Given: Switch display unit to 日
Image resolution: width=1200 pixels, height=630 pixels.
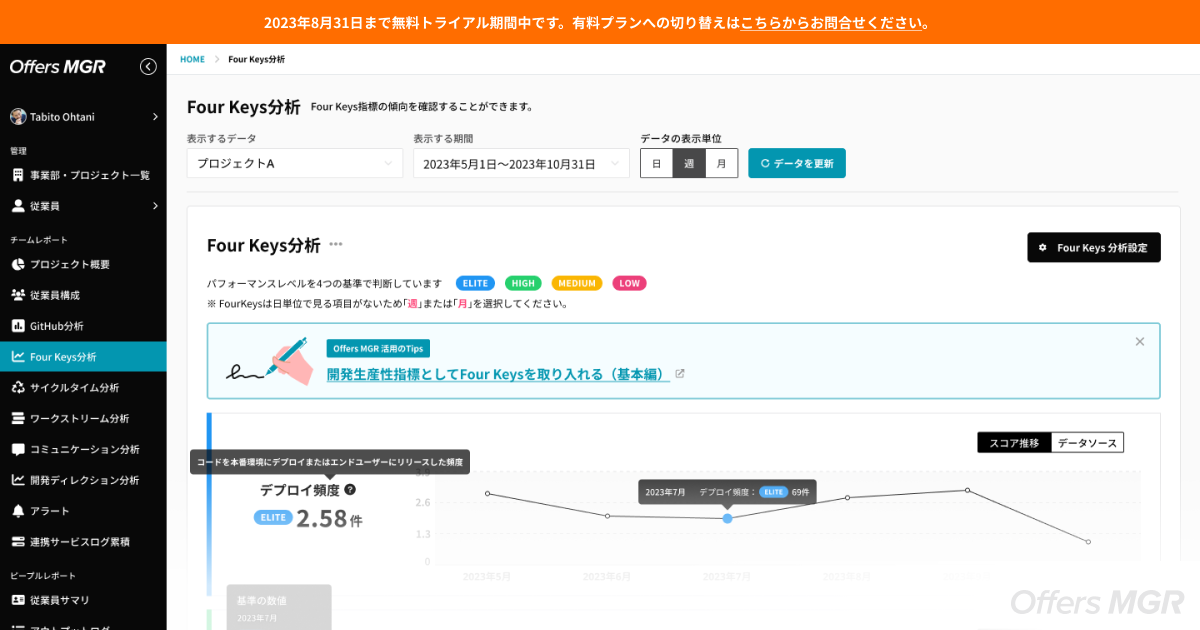Looking at the screenshot, I should (x=656, y=163).
